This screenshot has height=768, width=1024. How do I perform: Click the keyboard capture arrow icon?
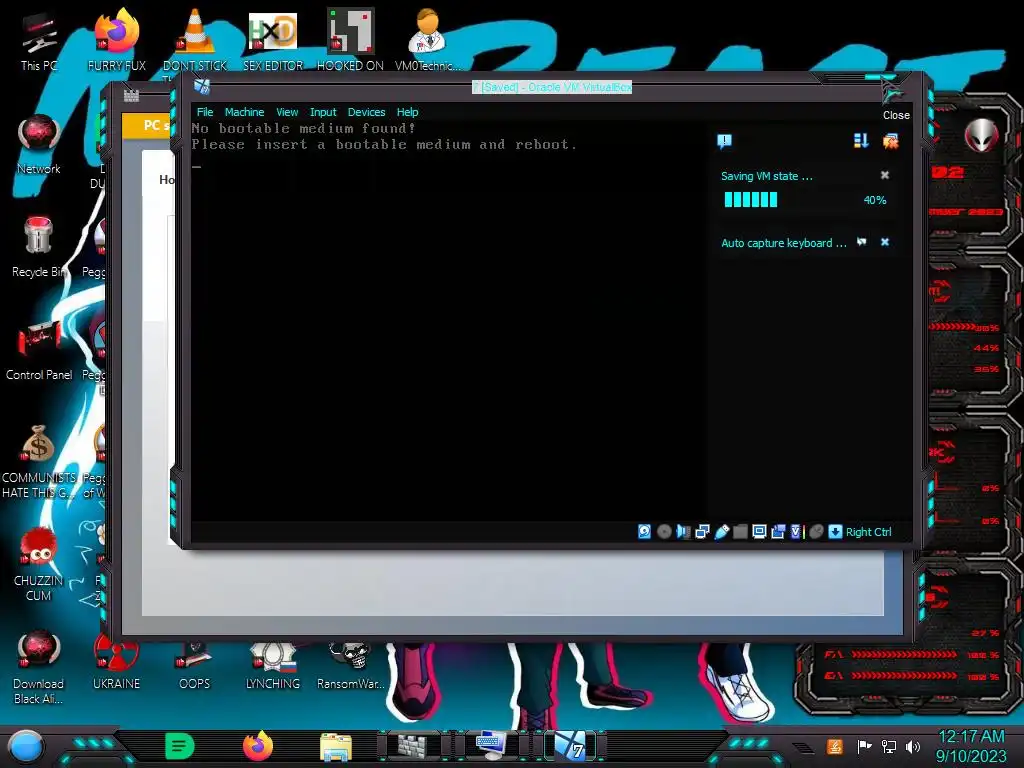pos(835,532)
